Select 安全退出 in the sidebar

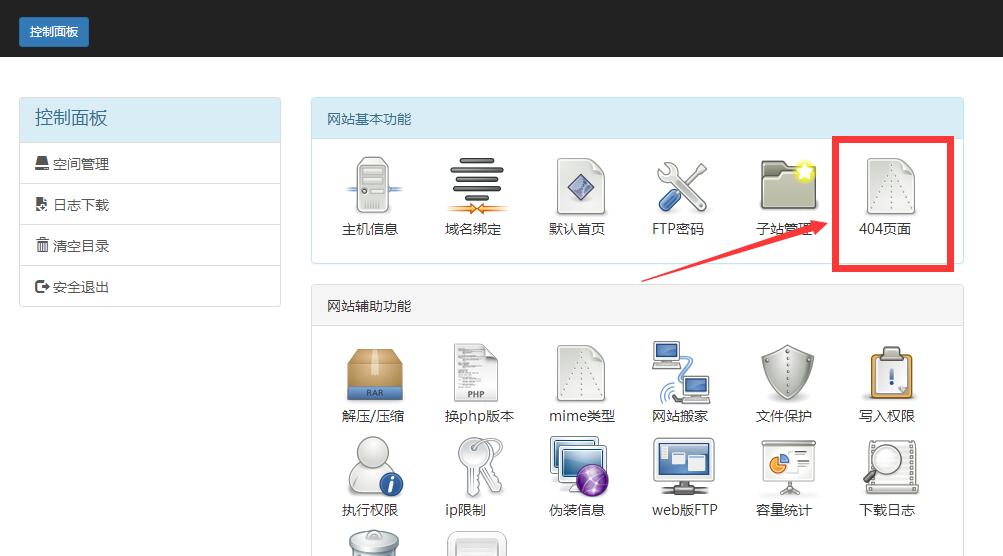(x=150, y=287)
